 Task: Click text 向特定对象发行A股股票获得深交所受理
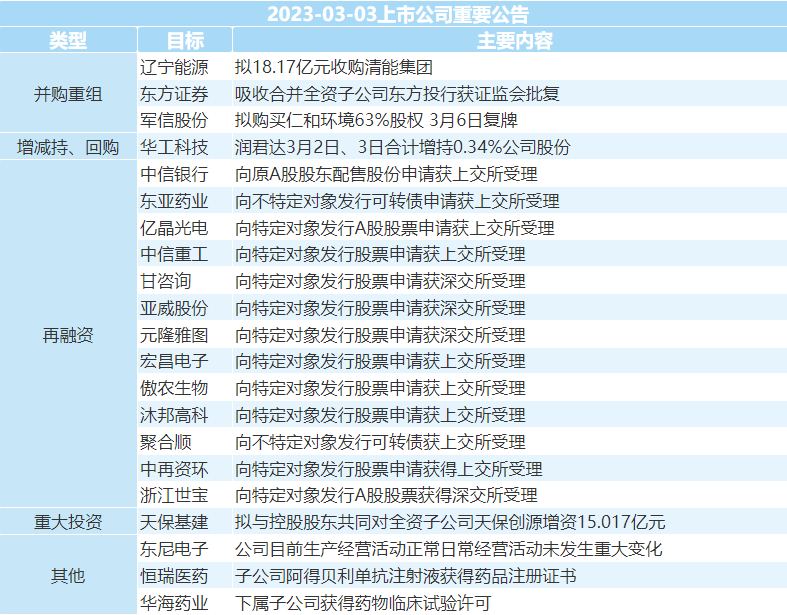click(x=386, y=496)
